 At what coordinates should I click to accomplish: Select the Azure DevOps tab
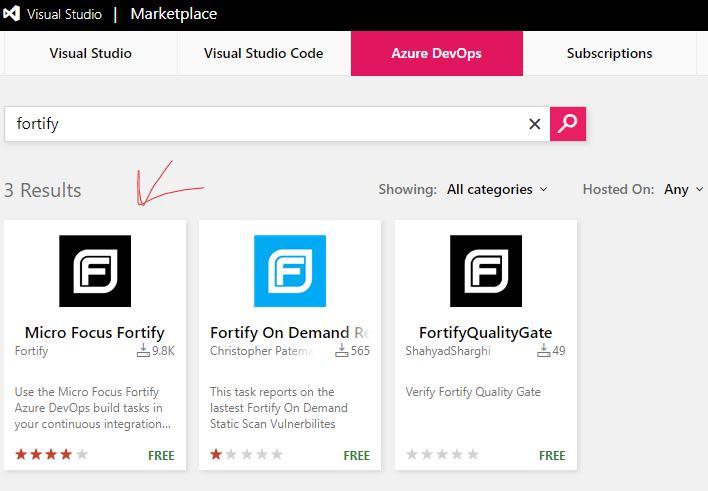click(x=437, y=54)
